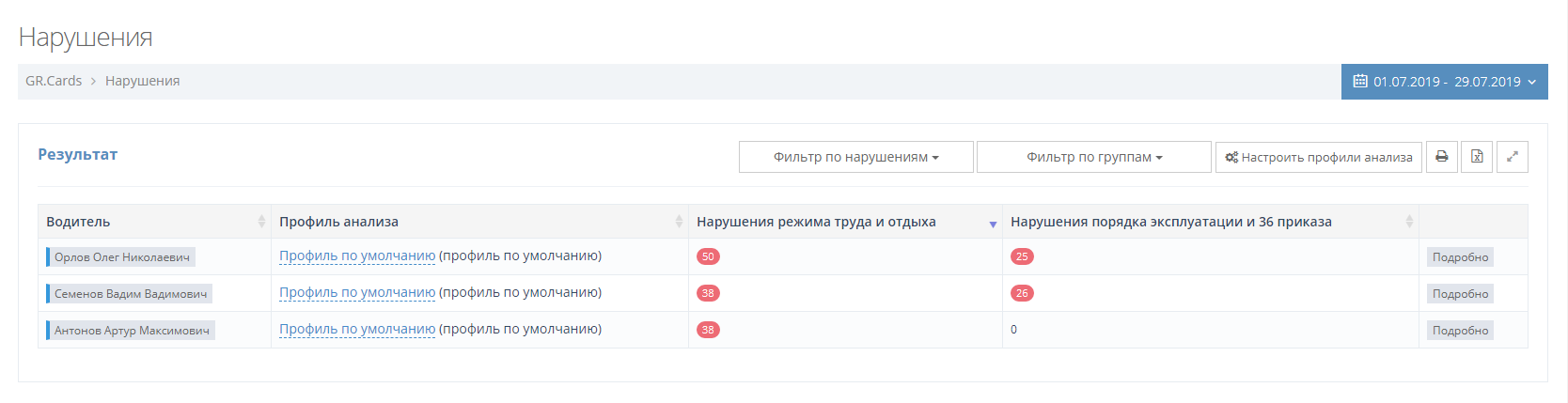The width and height of the screenshot is (1568, 403).
Task: Sort by the Профиль анализа column arrows
Action: tap(678, 222)
